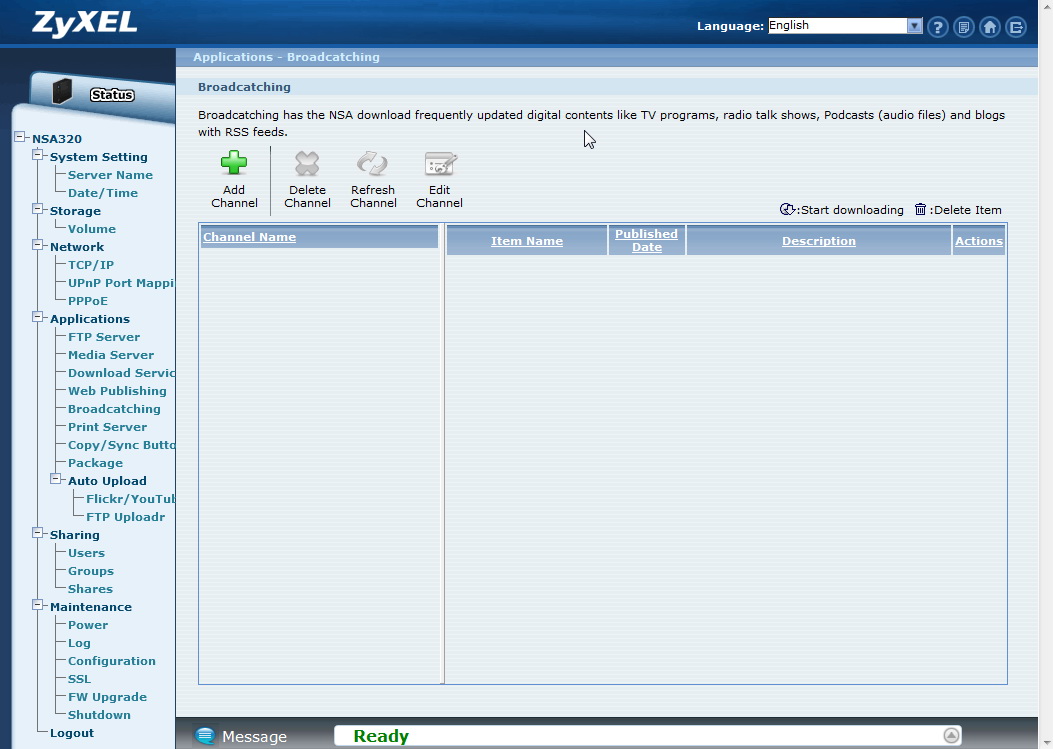
Task: Collapse the Applications tree node
Action: point(38,317)
